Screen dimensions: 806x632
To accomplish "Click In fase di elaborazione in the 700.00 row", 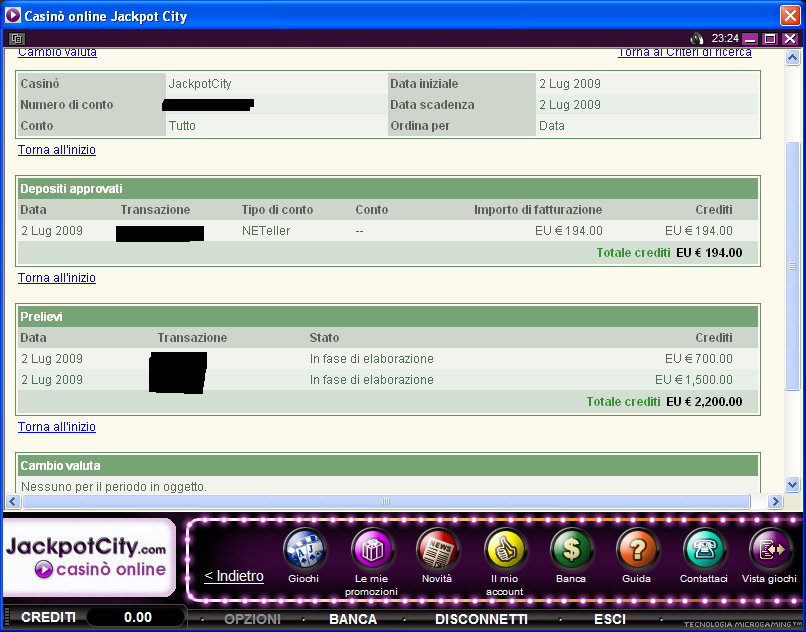I will [371, 359].
